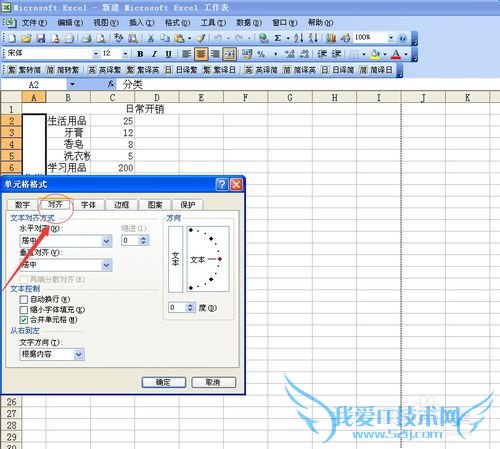Open the 水平对齐 horizontal alignment dropdown
This screenshot has width=500, height=449.
pyautogui.click(x=106, y=241)
